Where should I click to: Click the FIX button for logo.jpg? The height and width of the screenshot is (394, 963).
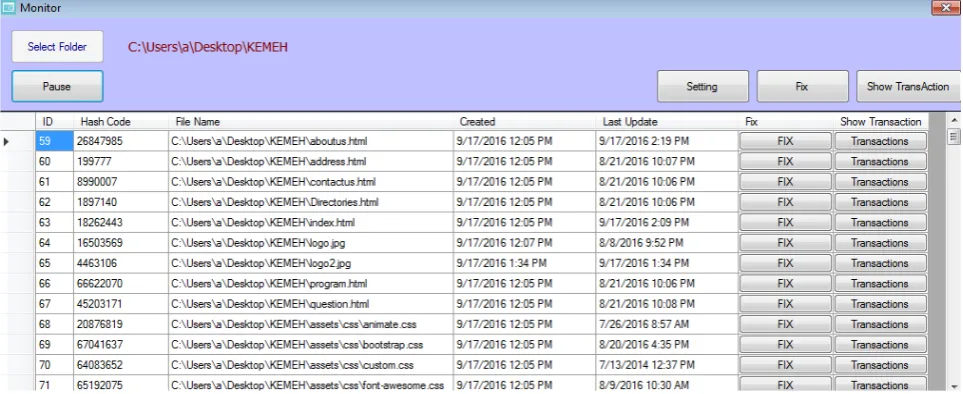[786, 243]
